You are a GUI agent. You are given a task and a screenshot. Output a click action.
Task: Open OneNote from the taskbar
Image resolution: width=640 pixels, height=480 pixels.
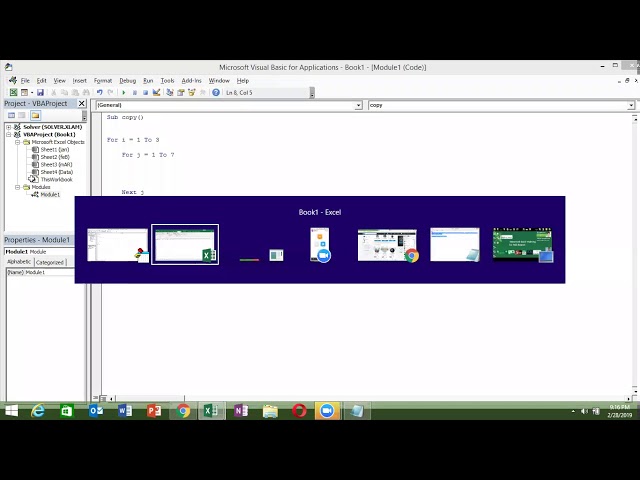click(241, 411)
